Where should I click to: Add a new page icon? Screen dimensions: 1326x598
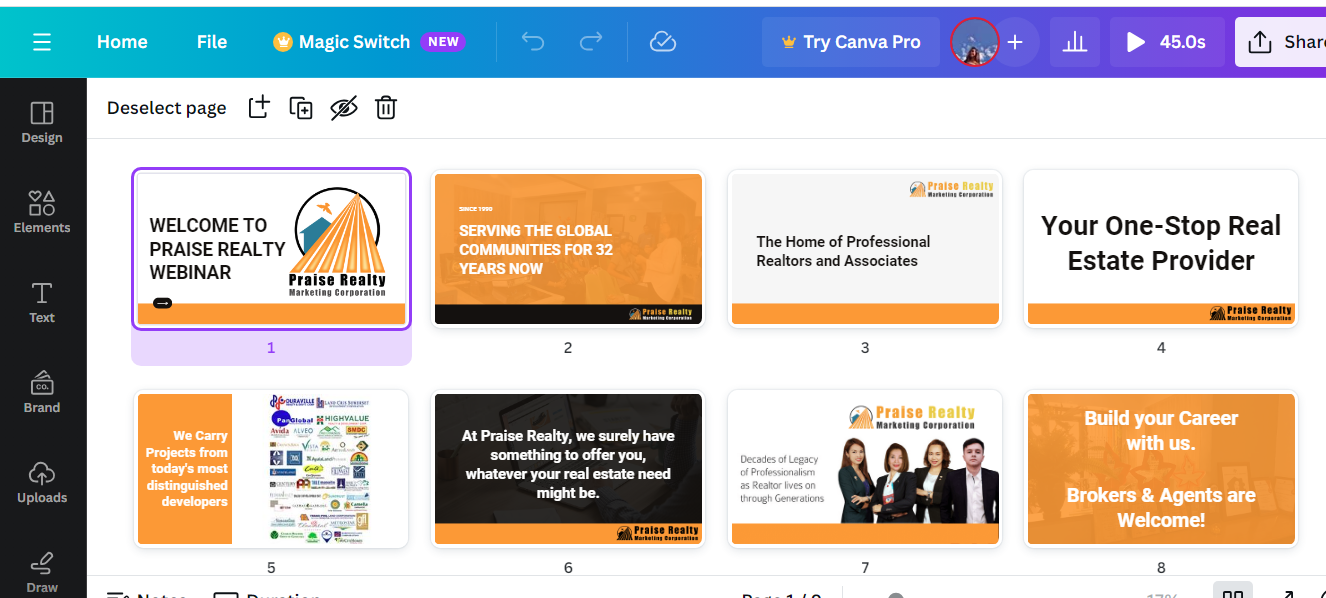pyautogui.click(x=259, y=107)
